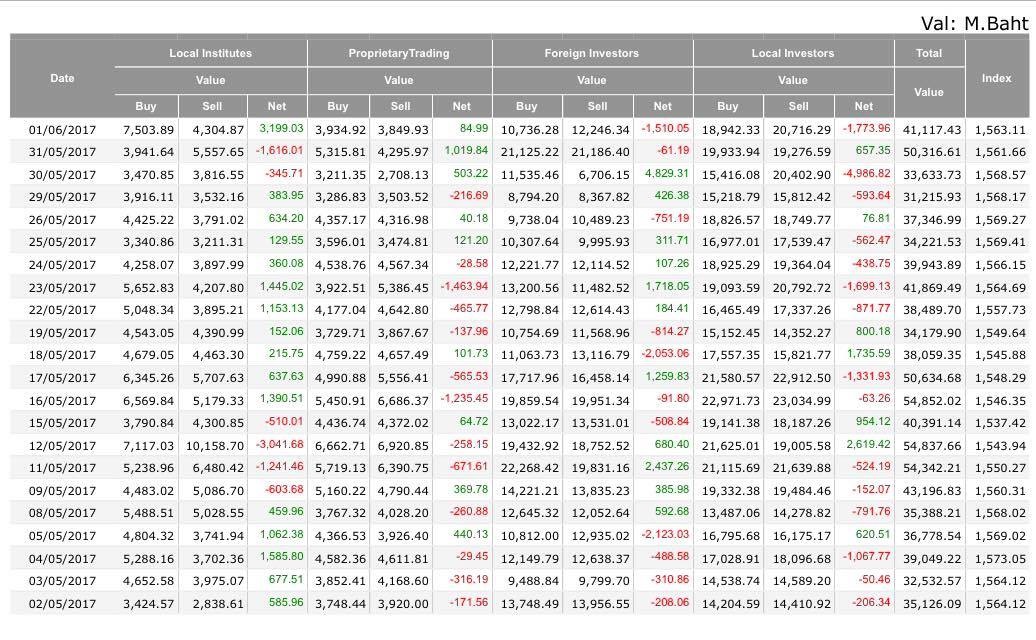Select the 01/06/2017 date cell
The width and height of the screenshot is (1036, 640).
(x=62, y=130)
